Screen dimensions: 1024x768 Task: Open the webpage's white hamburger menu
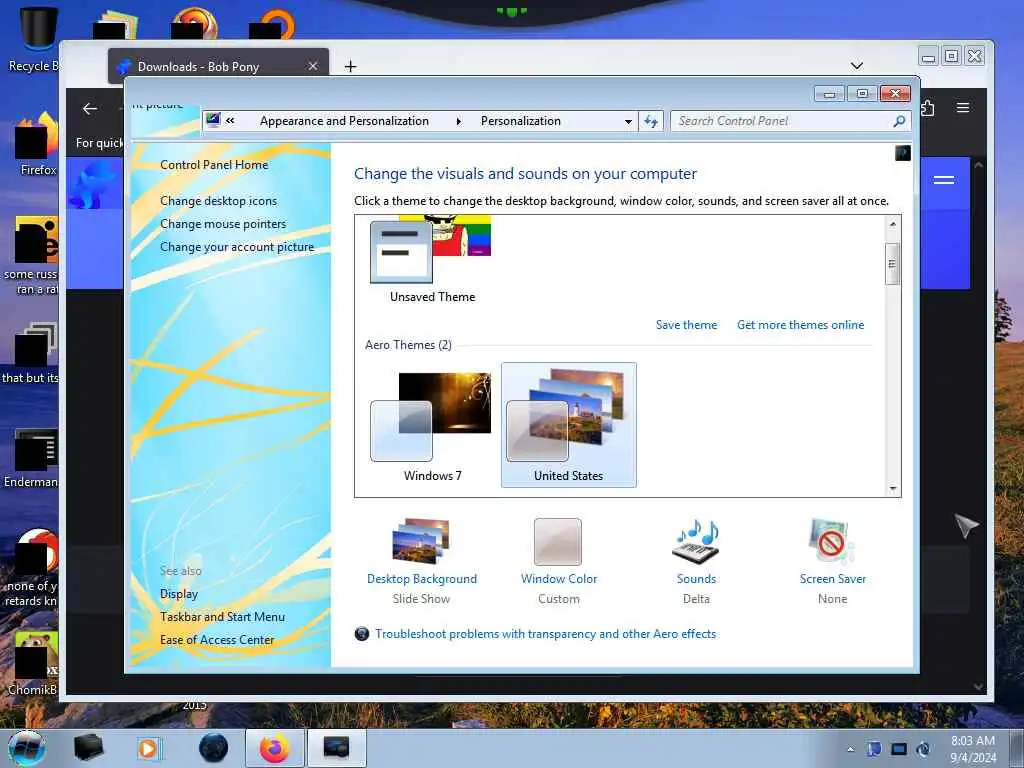click(944, 180)
